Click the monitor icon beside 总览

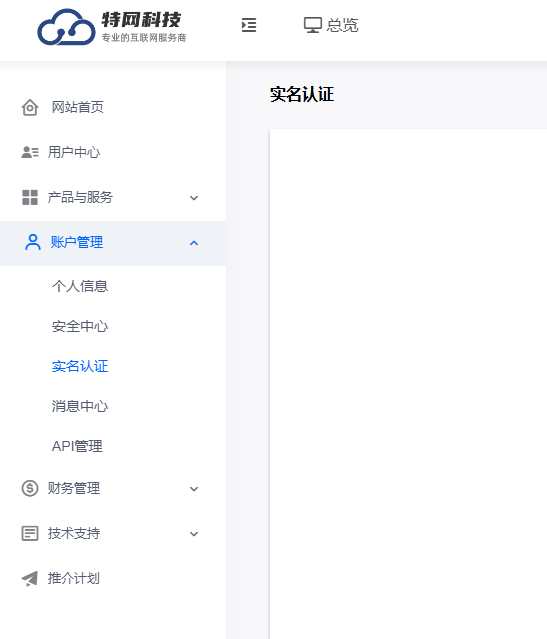click(x=313, y=25)
